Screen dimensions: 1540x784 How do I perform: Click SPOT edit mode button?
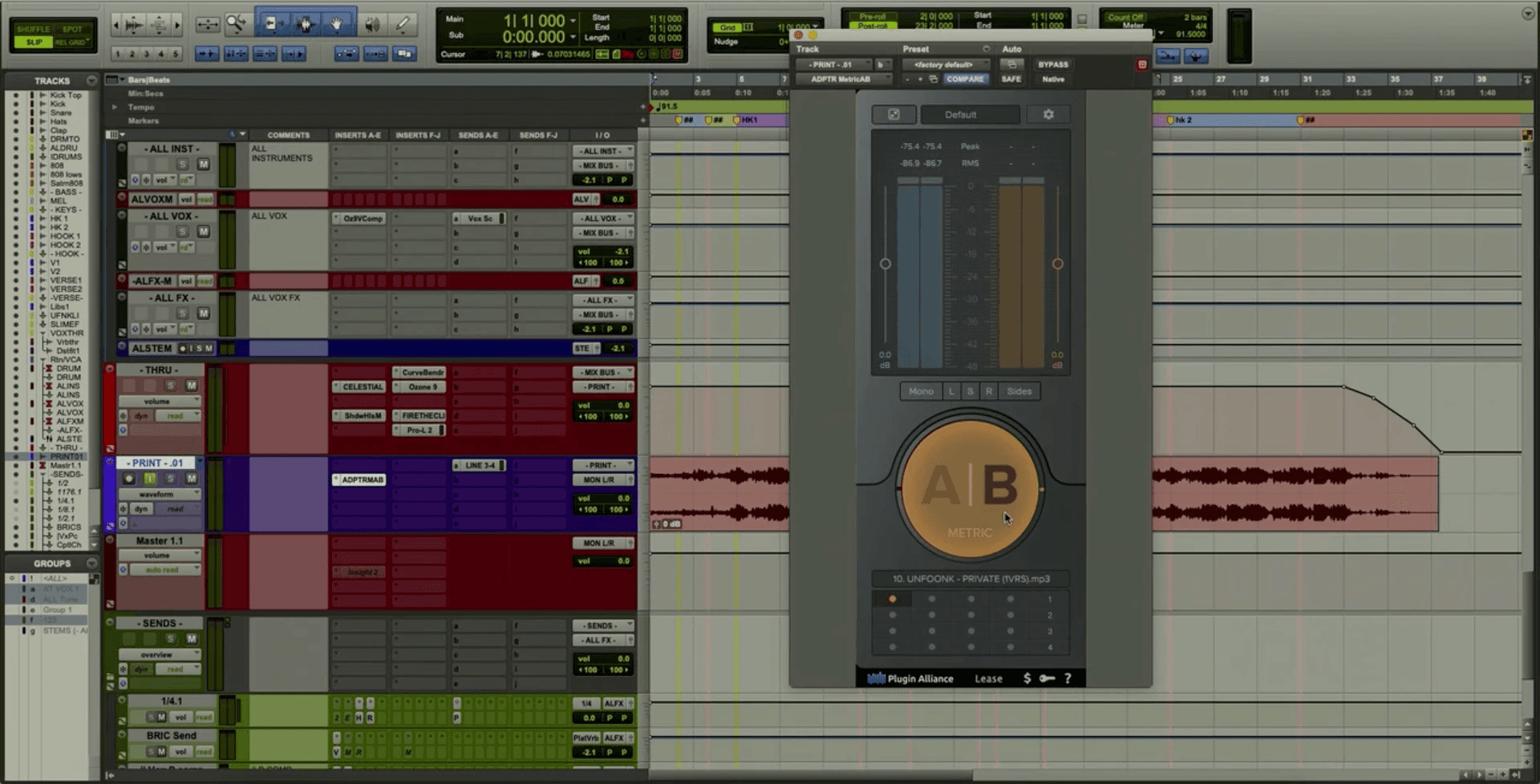pyautogui.click(x=73, y=29)
